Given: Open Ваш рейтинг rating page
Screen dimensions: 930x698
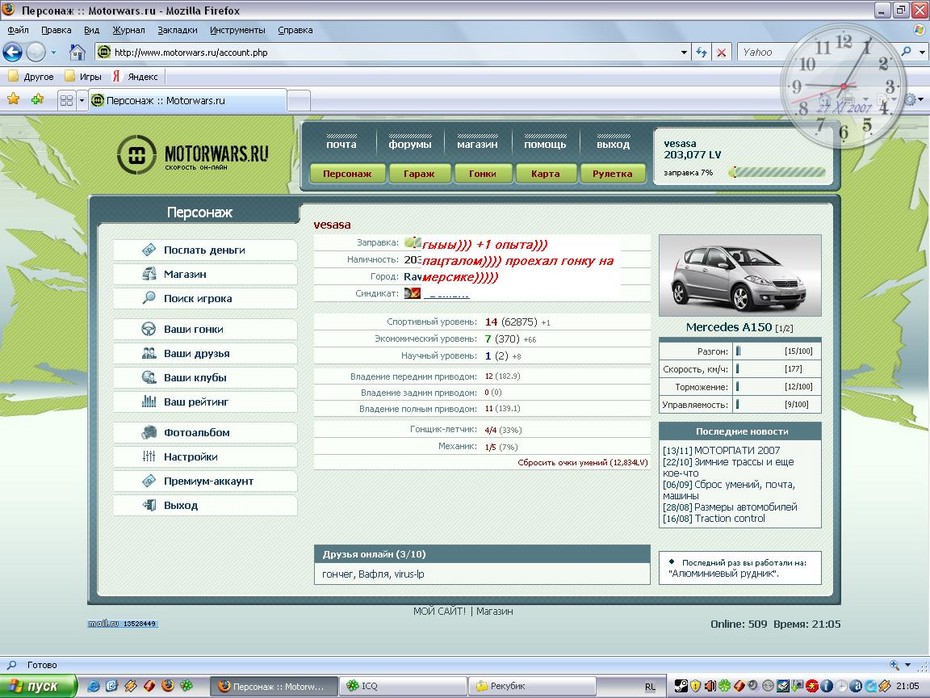Looking at the screenshot, I should click(205, 402).
